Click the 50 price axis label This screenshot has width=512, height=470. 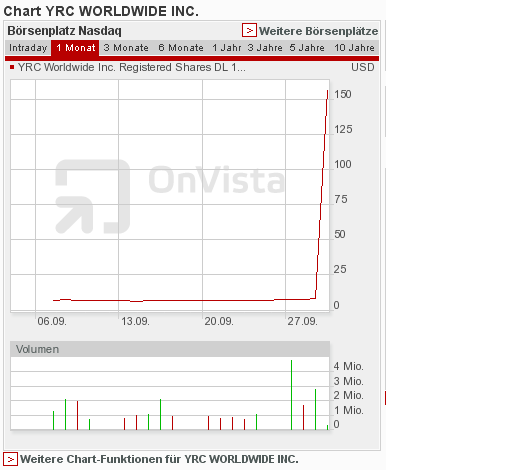click(x=340, y=234)
